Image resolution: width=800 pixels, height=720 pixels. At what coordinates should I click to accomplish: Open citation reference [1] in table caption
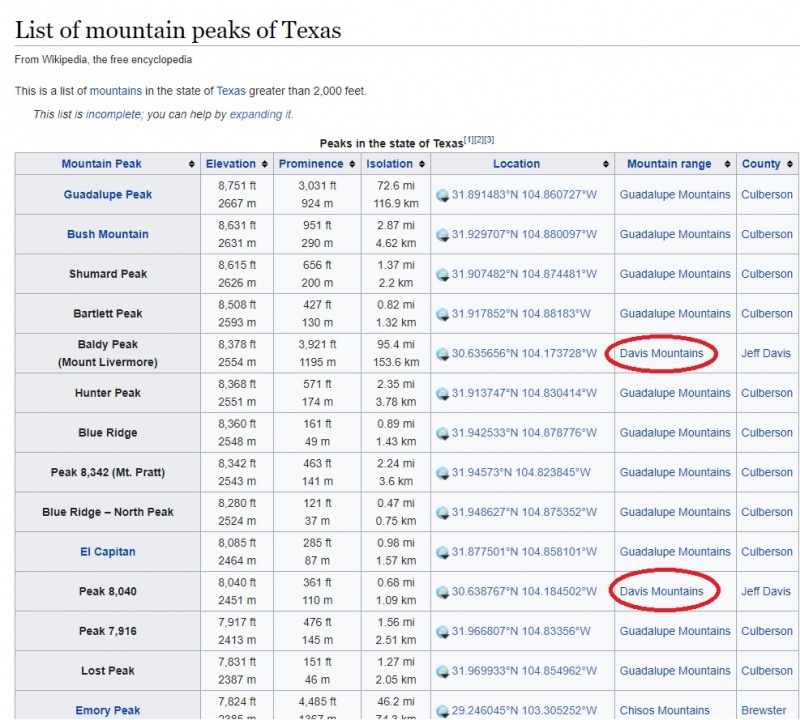pos(468,140)
